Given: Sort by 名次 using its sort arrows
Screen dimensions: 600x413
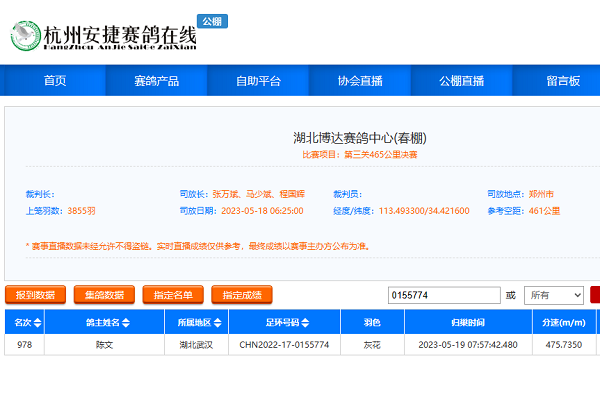Looking at the screenshot, I should click(38, 323).
